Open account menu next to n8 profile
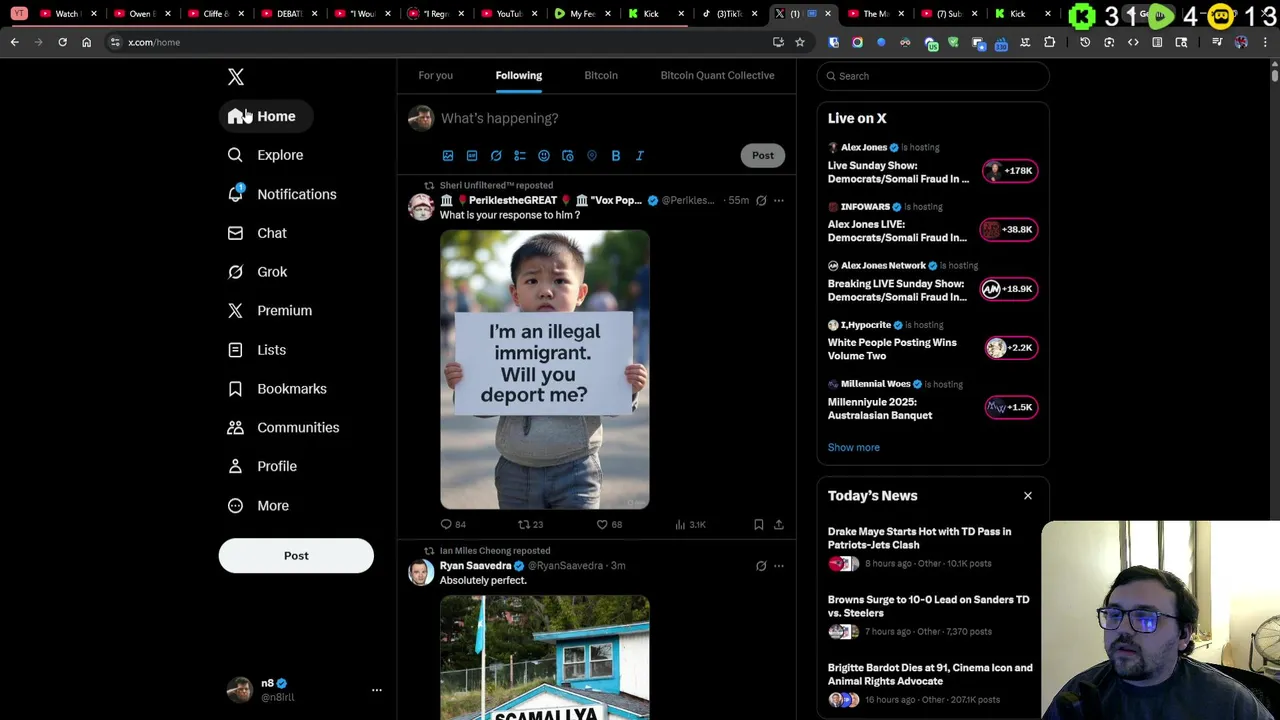This screenshot has width=1280, height=720. [377, 690]
